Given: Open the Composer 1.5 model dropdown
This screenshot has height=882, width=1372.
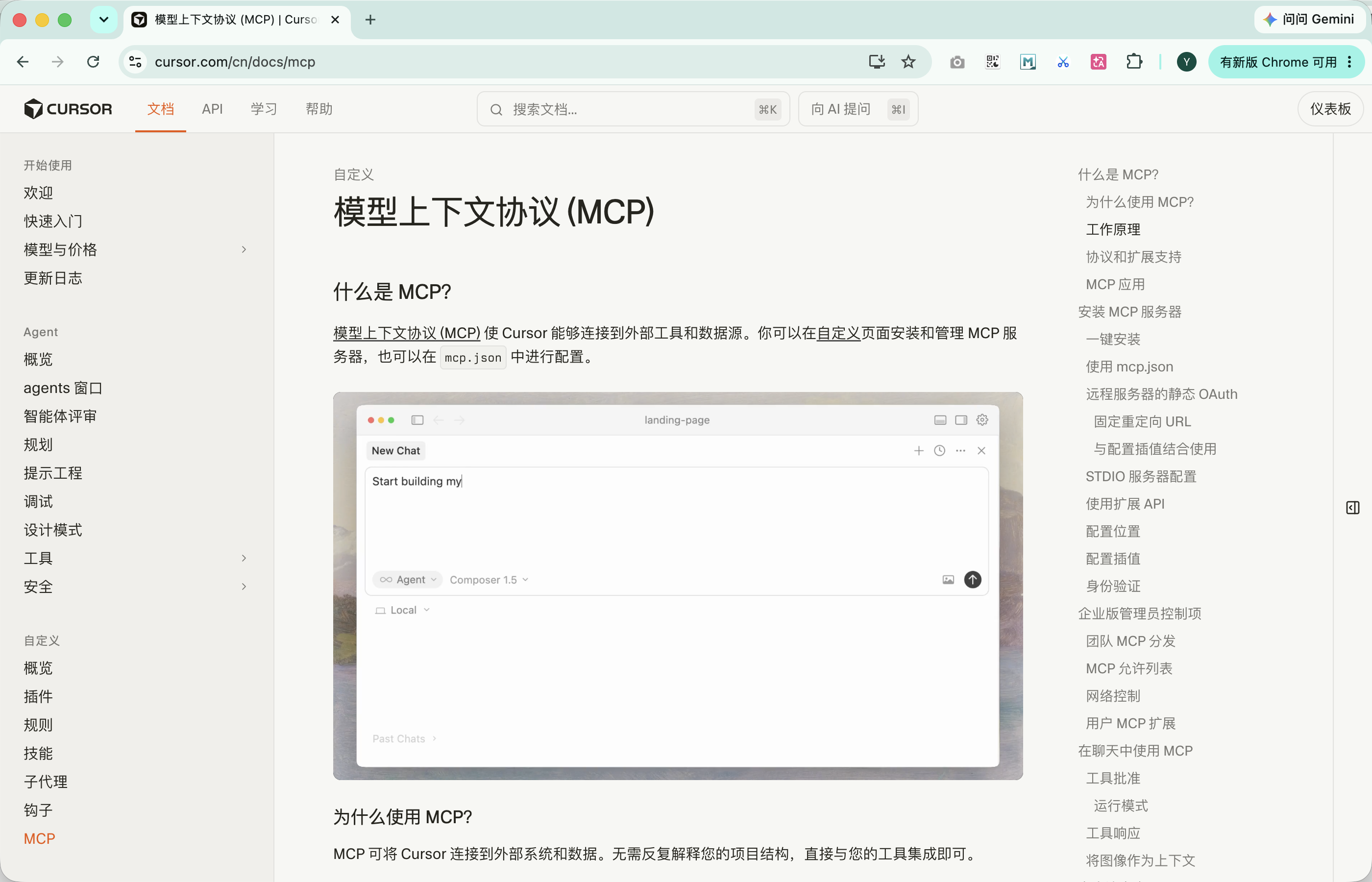Looking at the screenshot, I should point(489,580).
